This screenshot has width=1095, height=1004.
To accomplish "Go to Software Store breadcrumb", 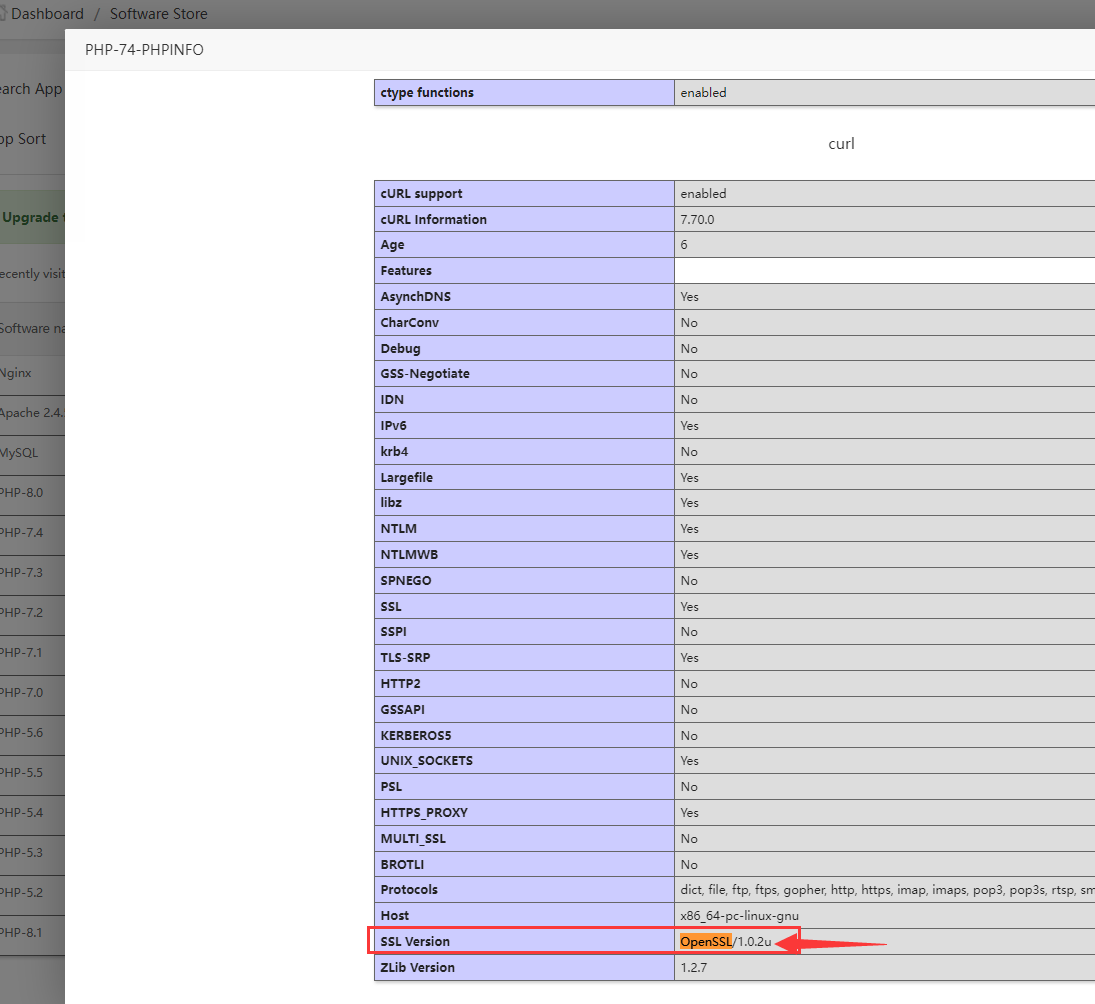I will point(158,14).
